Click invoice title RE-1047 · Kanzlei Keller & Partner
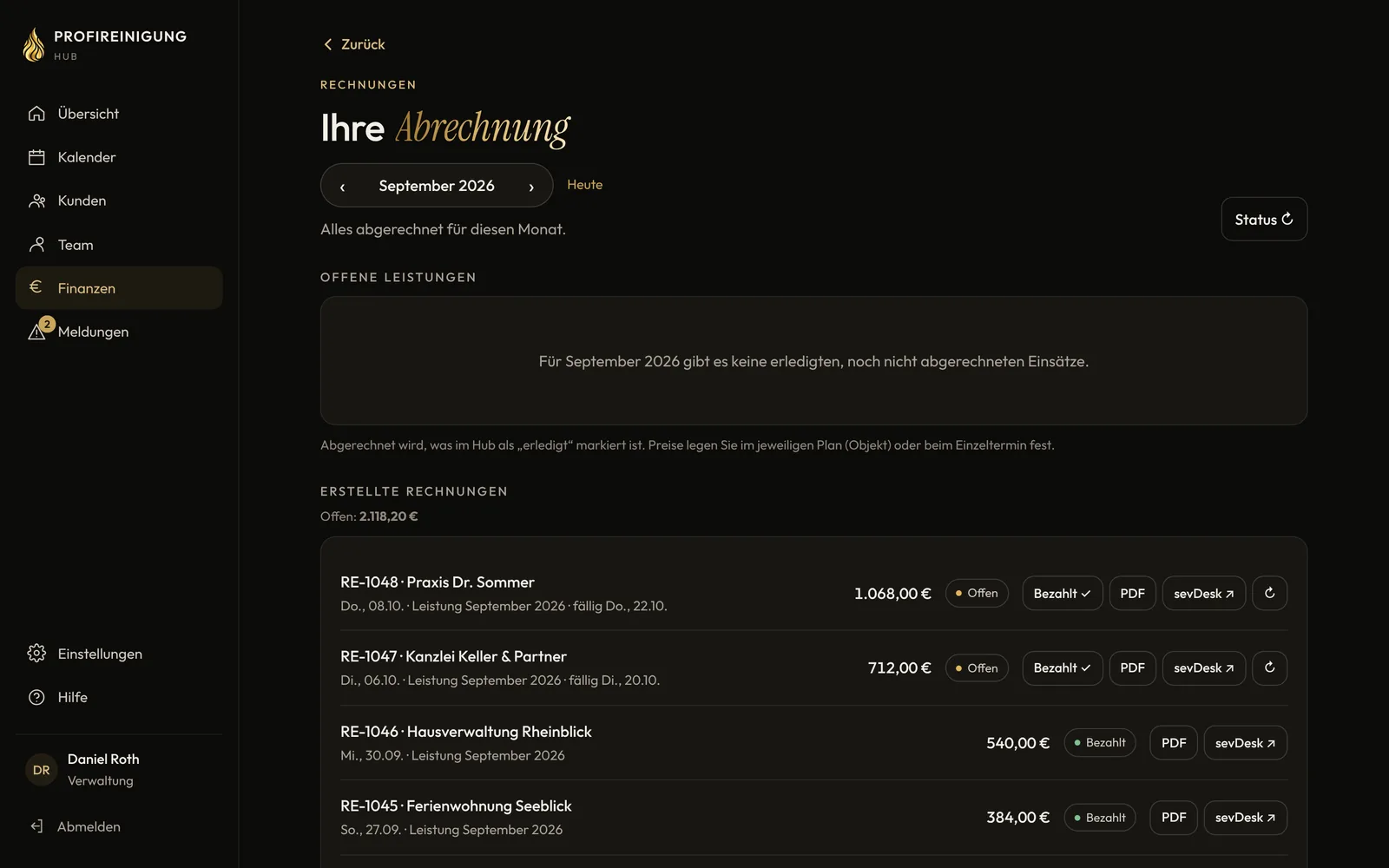Image resolution: width=1389 pixels, height=868 pixels. [453, 657]
